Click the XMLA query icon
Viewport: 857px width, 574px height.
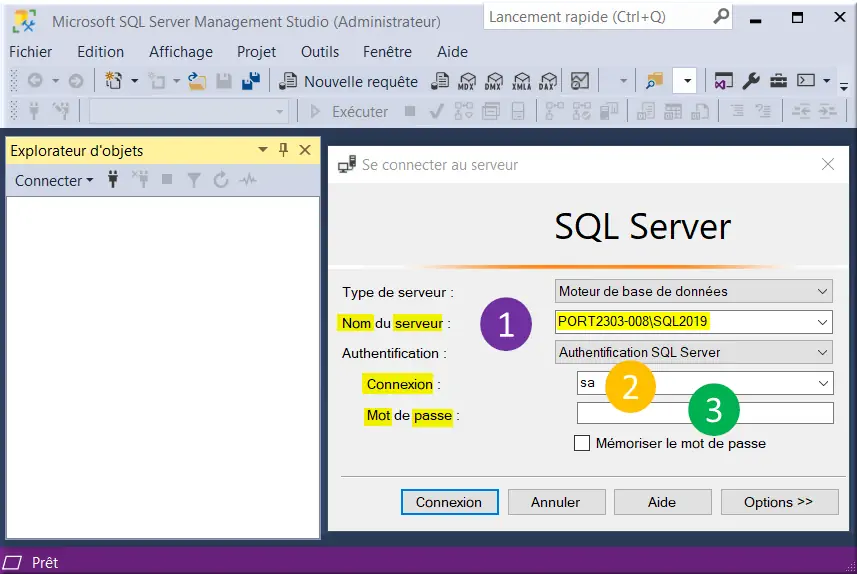coord(521,81)
